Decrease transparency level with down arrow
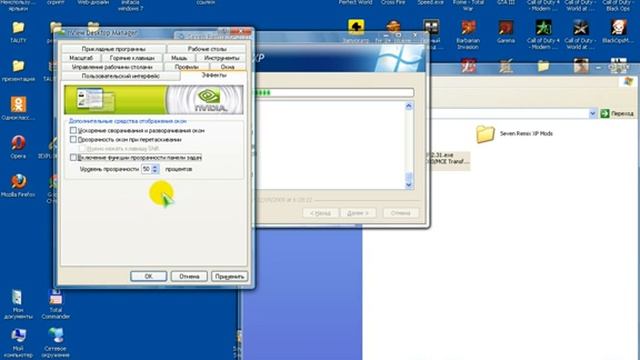The width and height of the screenshot is (640, 360). point(155,171)
